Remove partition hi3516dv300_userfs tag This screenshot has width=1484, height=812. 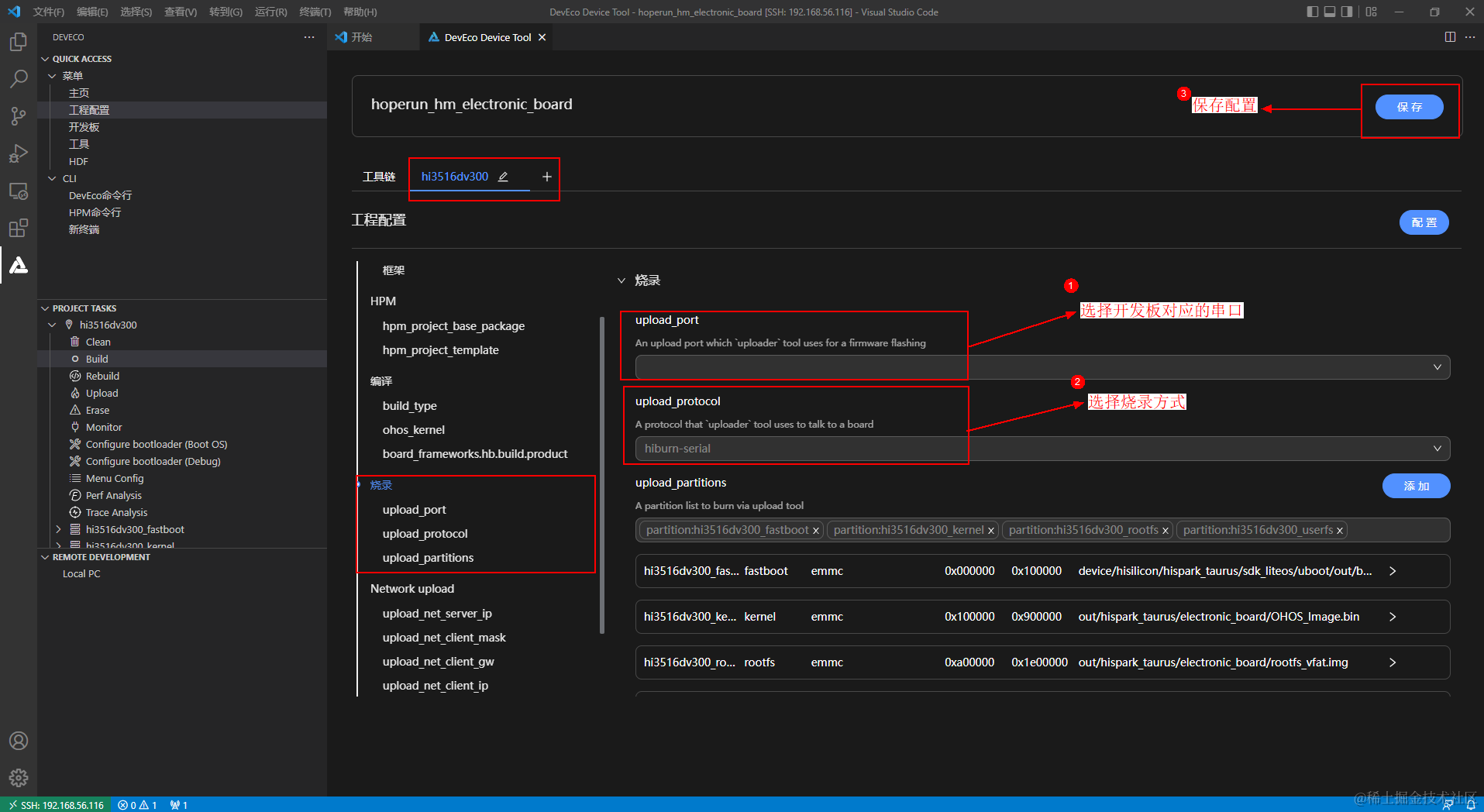point(1340,531)
